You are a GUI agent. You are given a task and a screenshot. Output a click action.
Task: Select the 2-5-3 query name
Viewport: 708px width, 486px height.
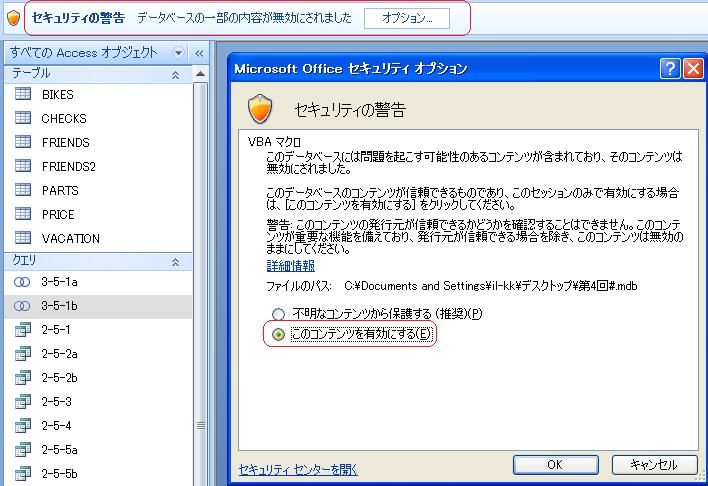coord(56,402)
